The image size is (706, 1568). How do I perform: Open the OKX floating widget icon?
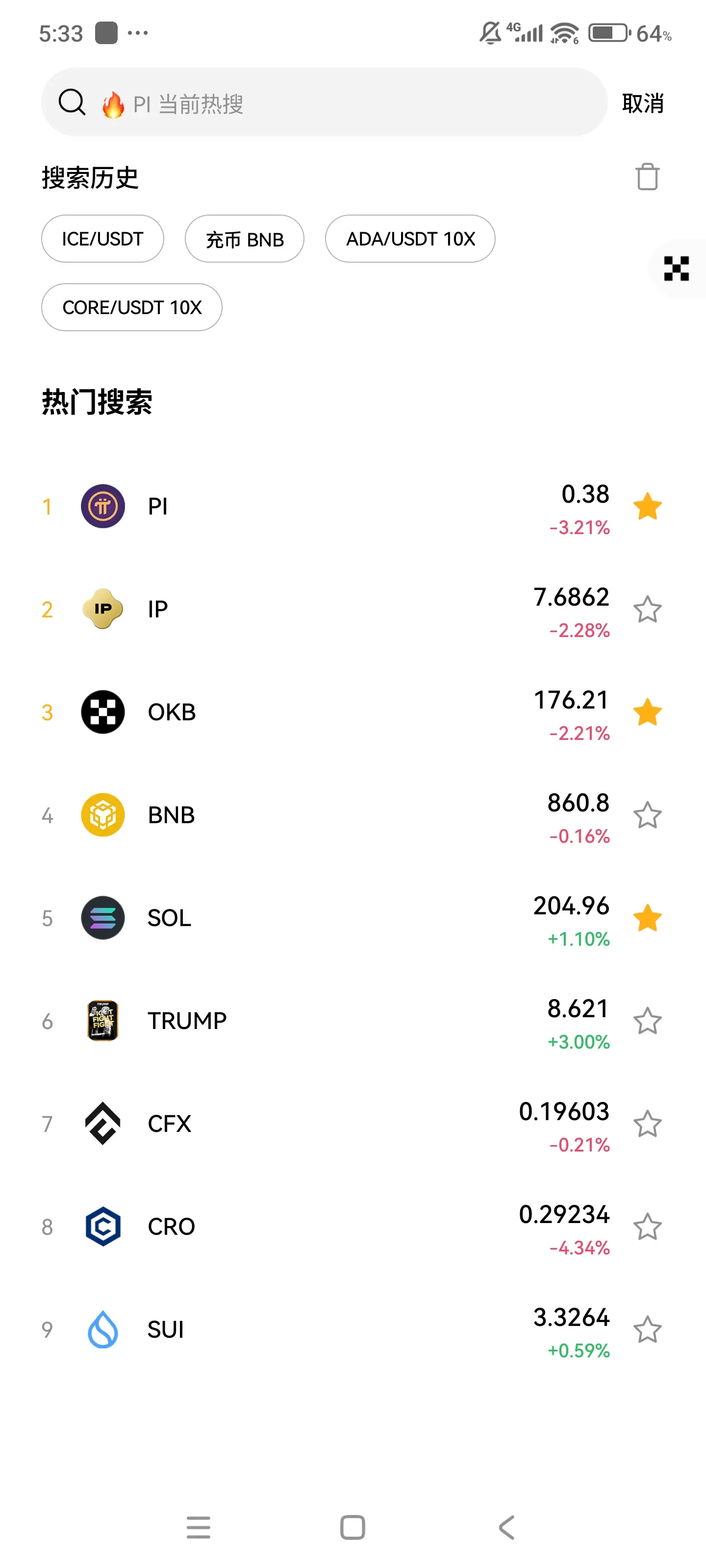click(x=676, y=269)
